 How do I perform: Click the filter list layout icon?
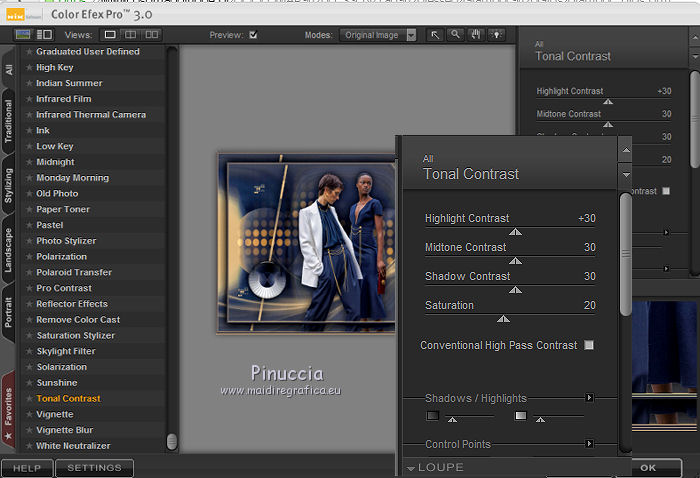point(44,34)
